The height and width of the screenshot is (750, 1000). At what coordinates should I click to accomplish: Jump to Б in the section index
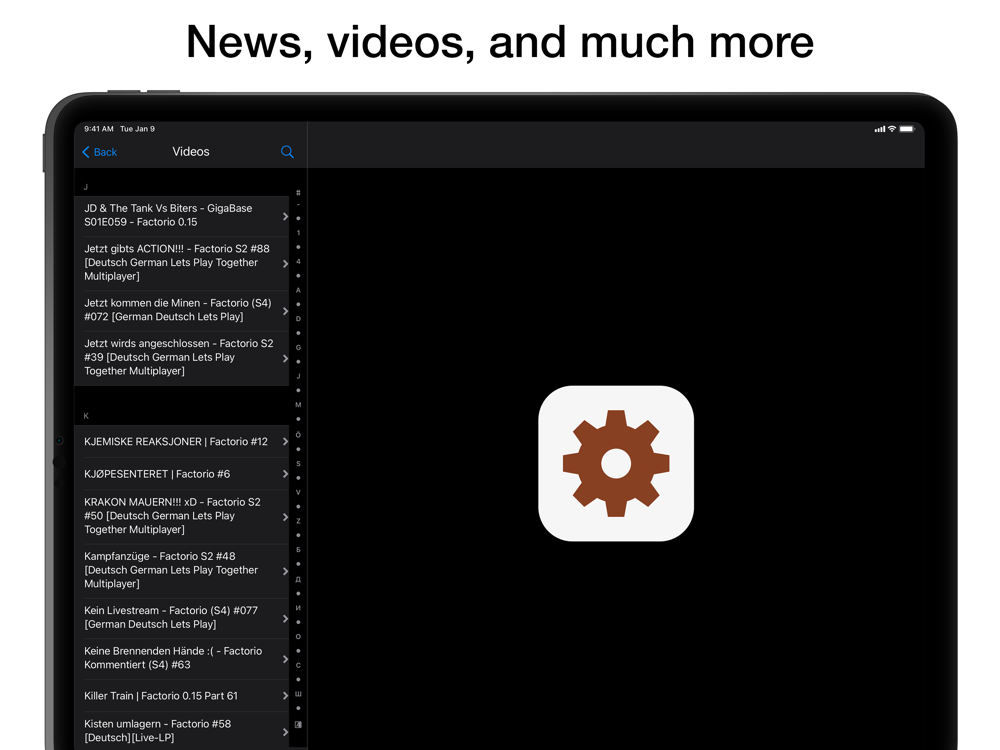point(298,550)
